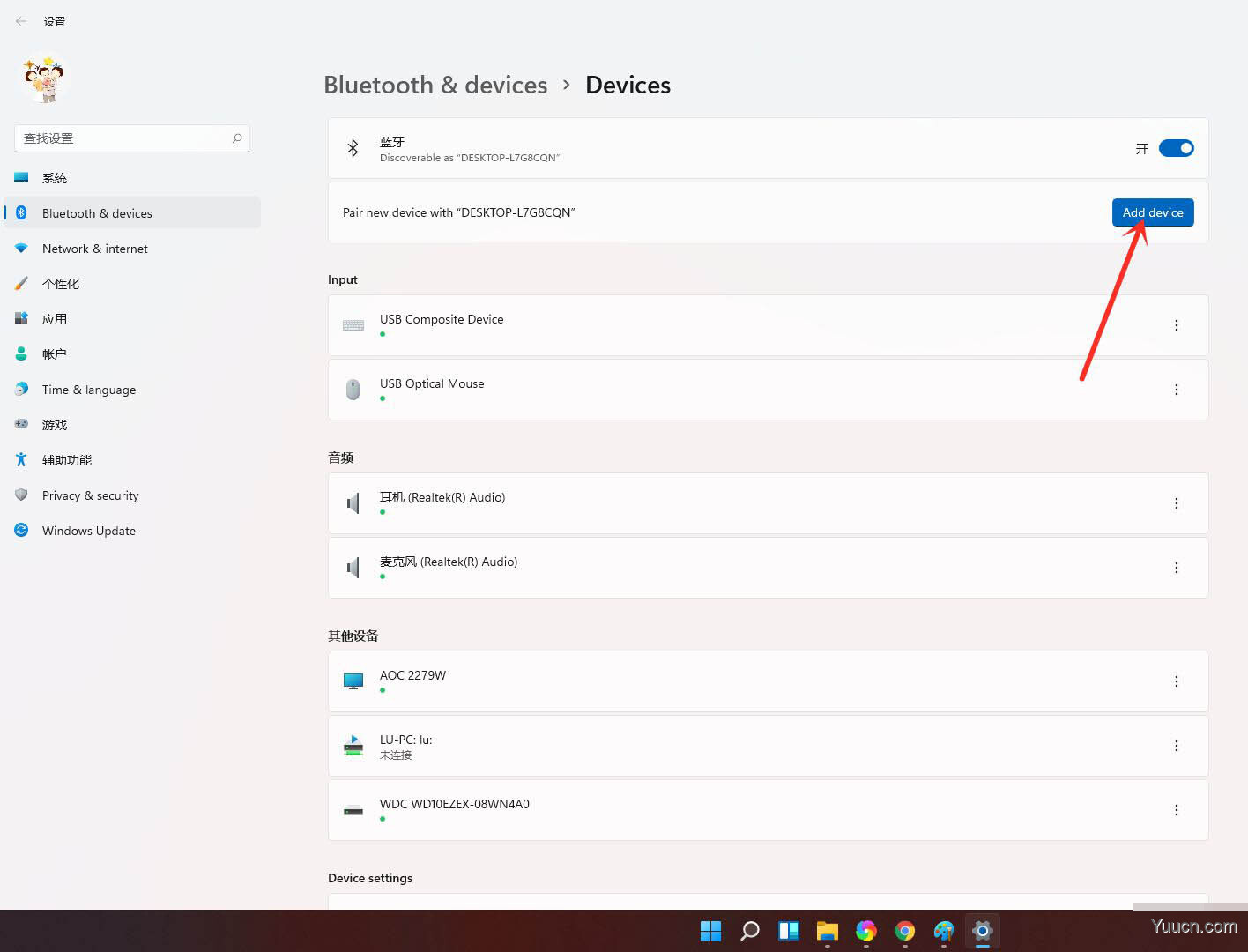Open the Windows Start menu on taskbar
Screen dimensions: 1248x952
[710, 931]
